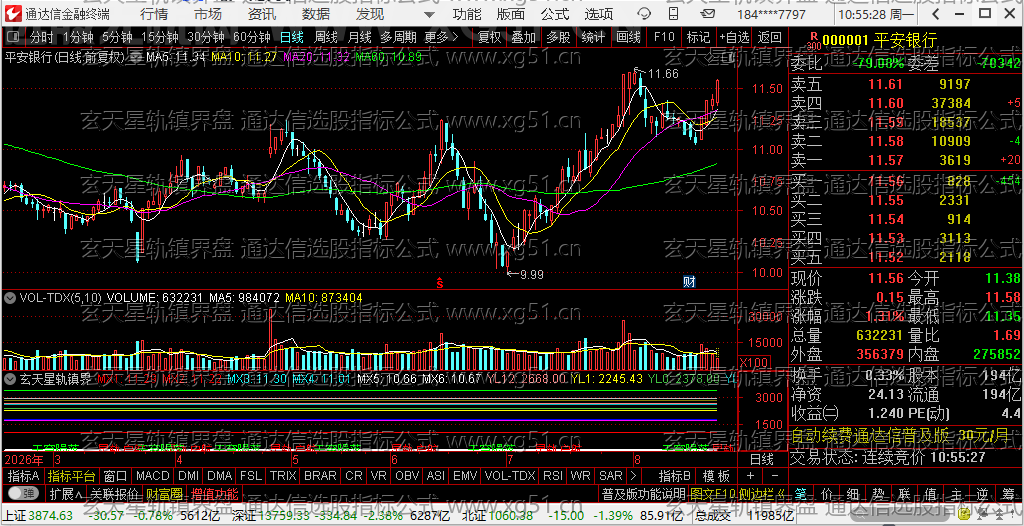Open the 图文F10 link
The height and width of the screenshot is (526, 1024).
click(712, 493)
